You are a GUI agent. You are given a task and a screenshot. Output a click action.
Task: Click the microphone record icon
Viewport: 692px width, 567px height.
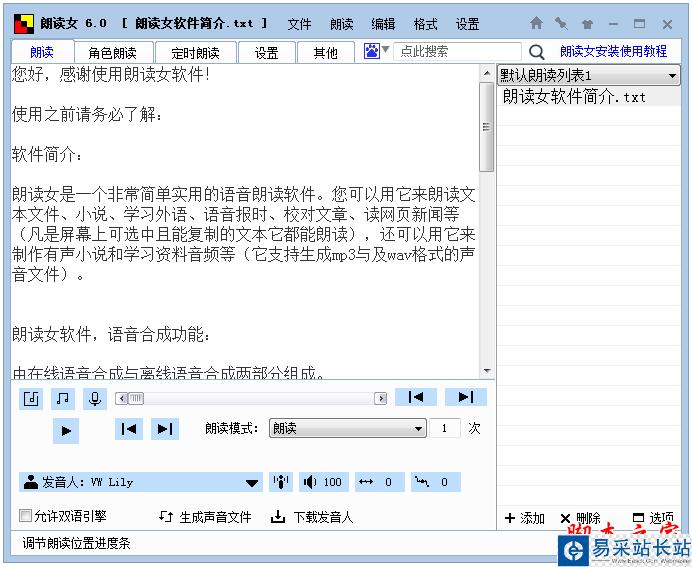[x=95, y=398]
